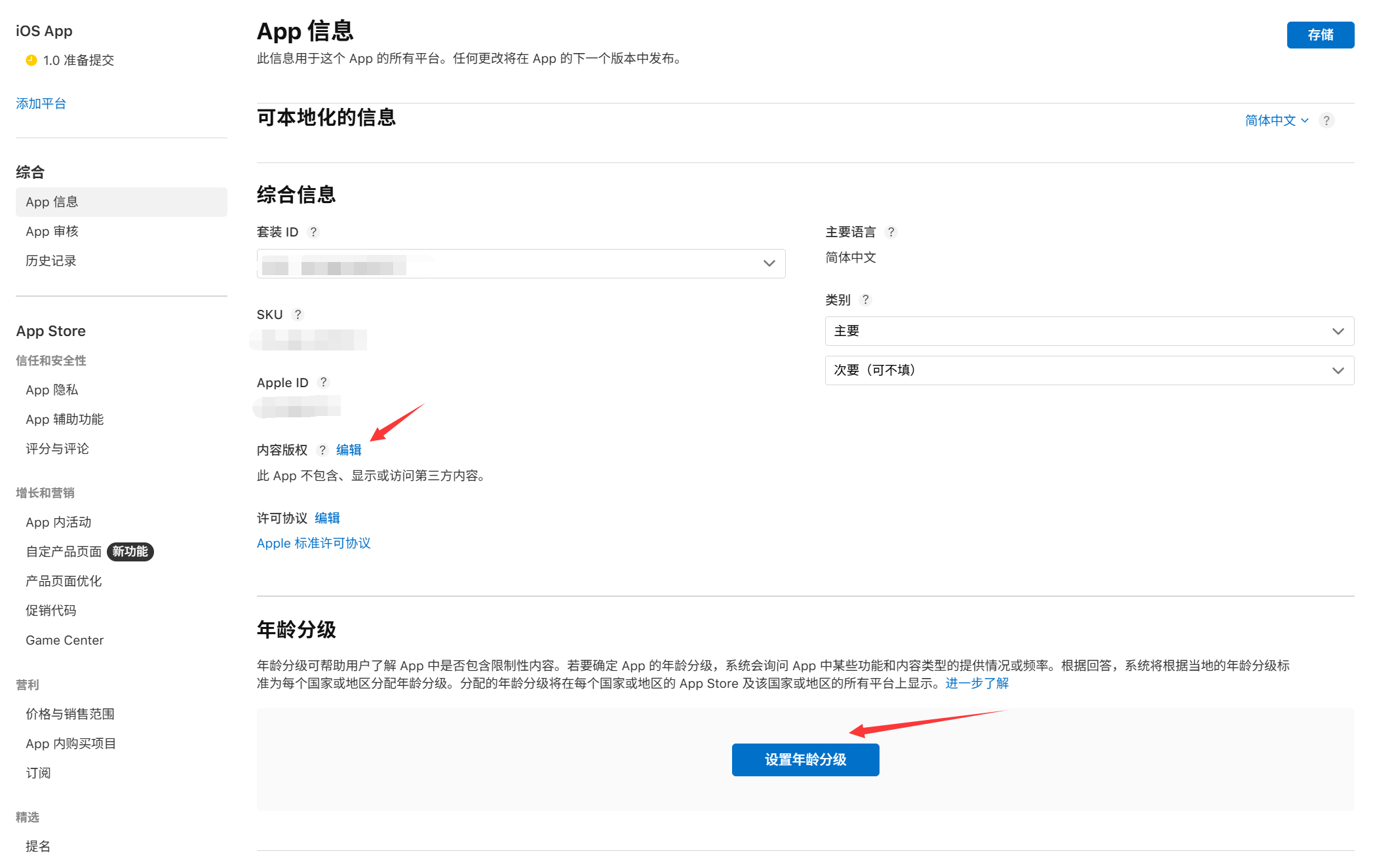This screenshot has width=1375, height=868.
Task: Click help icon beside 主要语言
Action: (891, 232)
